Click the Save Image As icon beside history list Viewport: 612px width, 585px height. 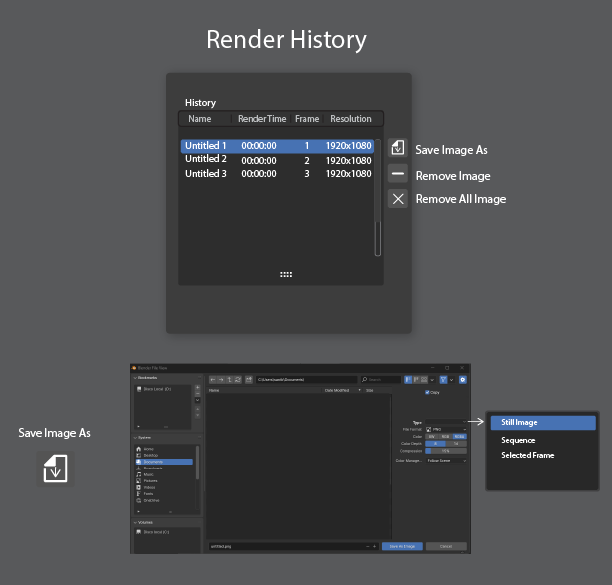click(x=398, y=148)
